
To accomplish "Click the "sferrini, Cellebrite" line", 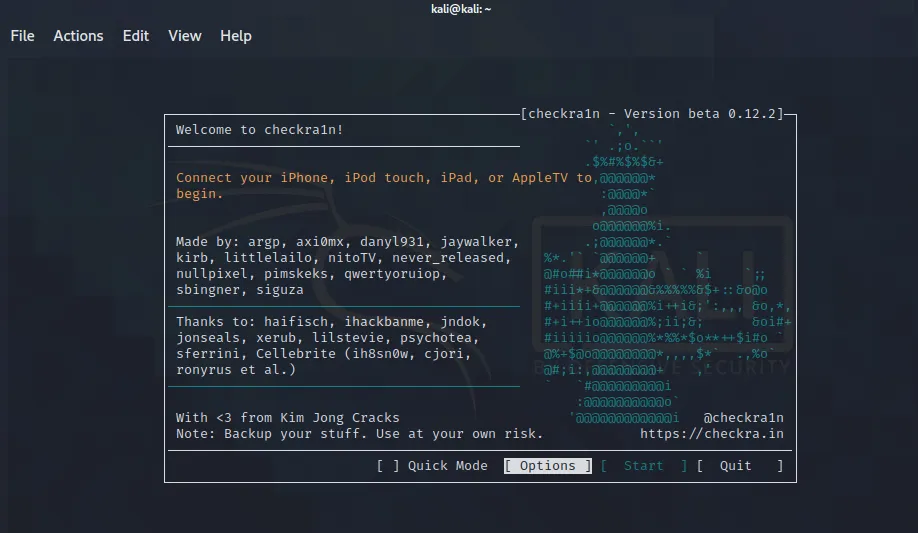I will (323, 354).
